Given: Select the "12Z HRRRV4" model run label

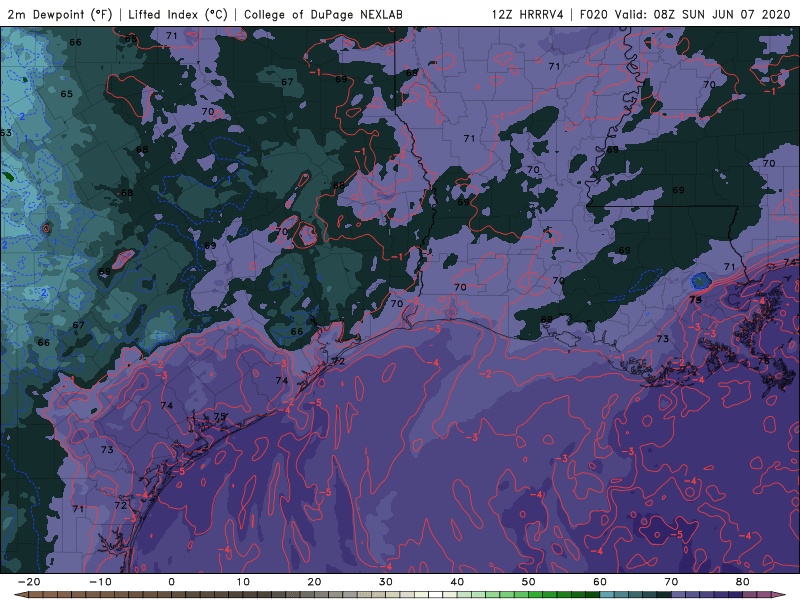Looking at the screenshot, I should coord(528,14).
